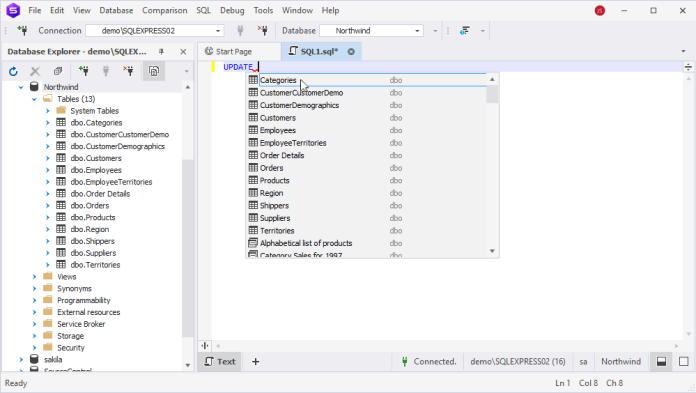Expand the dbo.Orders table node

(x=47, y=206)
